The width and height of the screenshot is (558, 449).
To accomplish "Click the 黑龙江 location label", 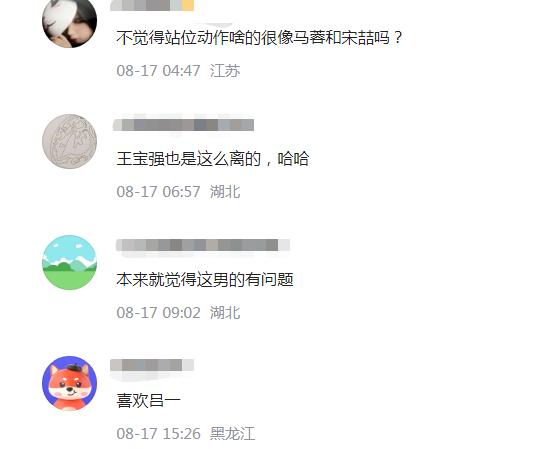I will (x=232, y=434).
